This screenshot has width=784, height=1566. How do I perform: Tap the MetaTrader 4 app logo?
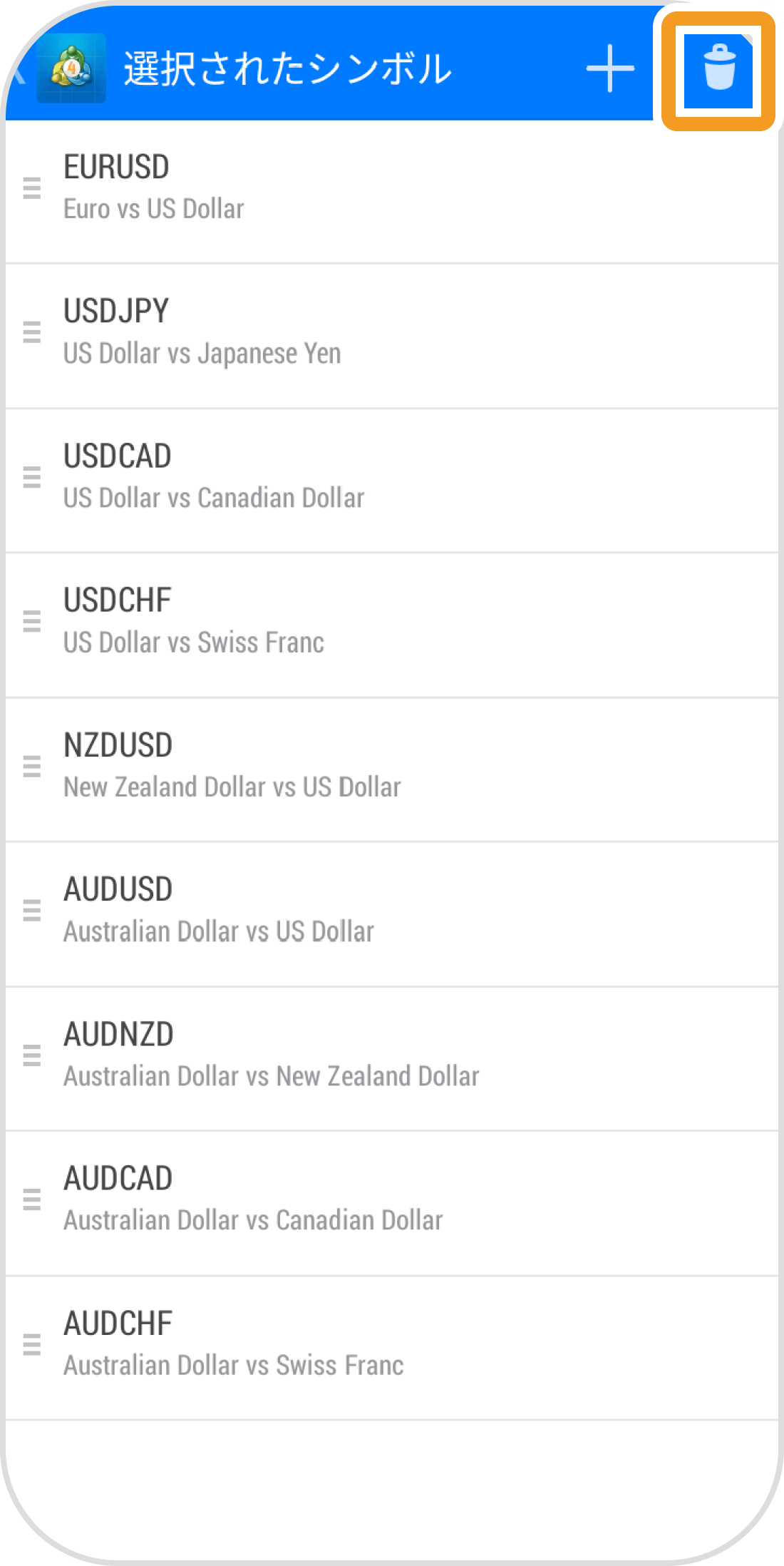click(71, 68)
